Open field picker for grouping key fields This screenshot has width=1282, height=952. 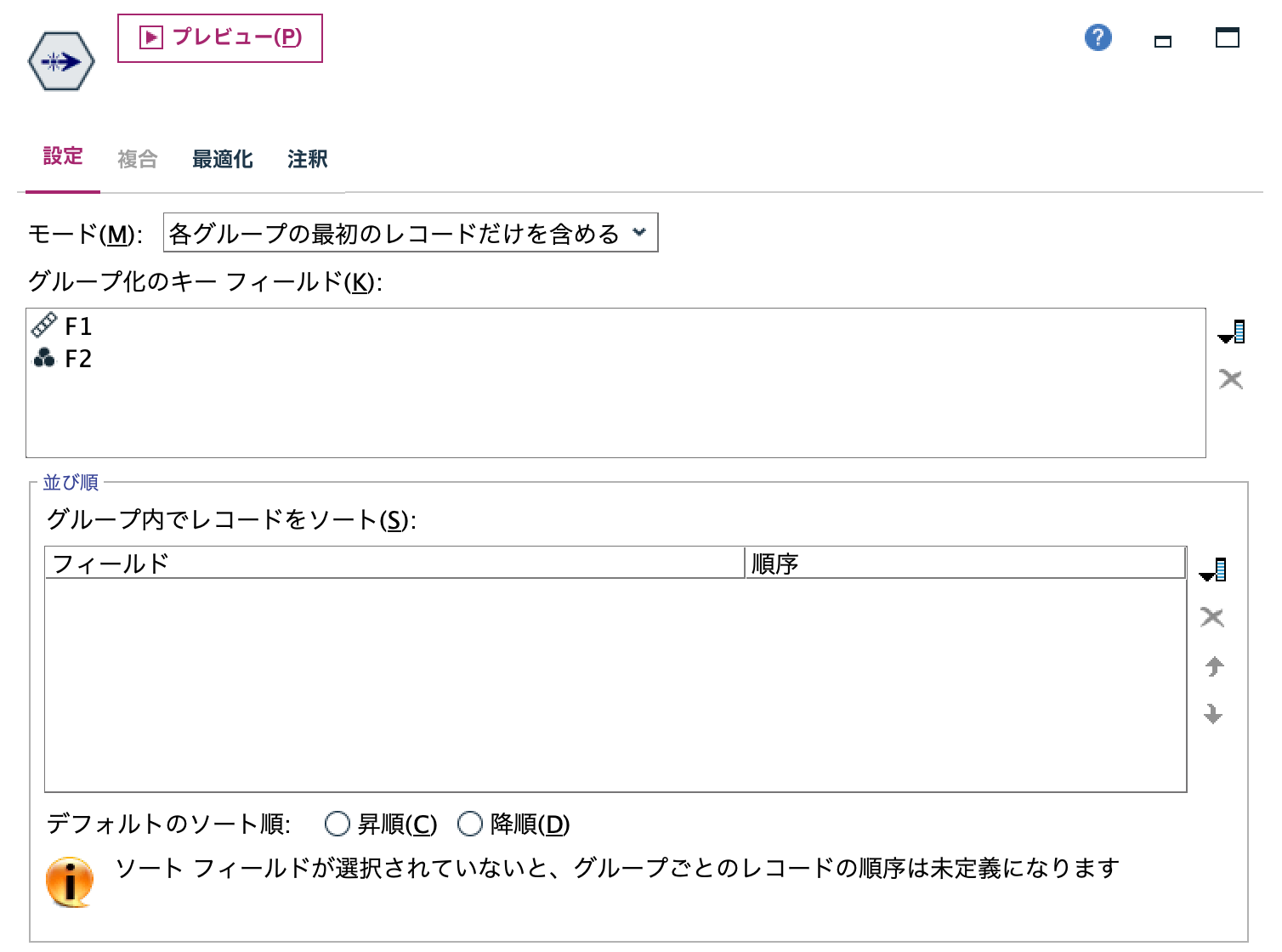coord(1232,332)
